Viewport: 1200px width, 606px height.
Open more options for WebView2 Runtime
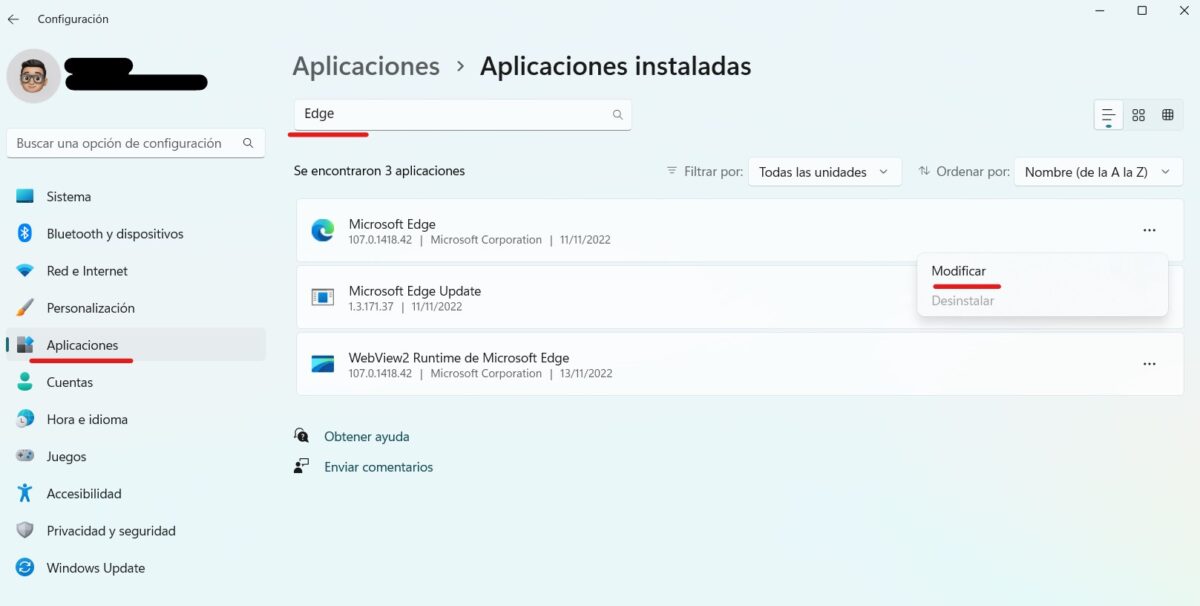(1149, 365)
